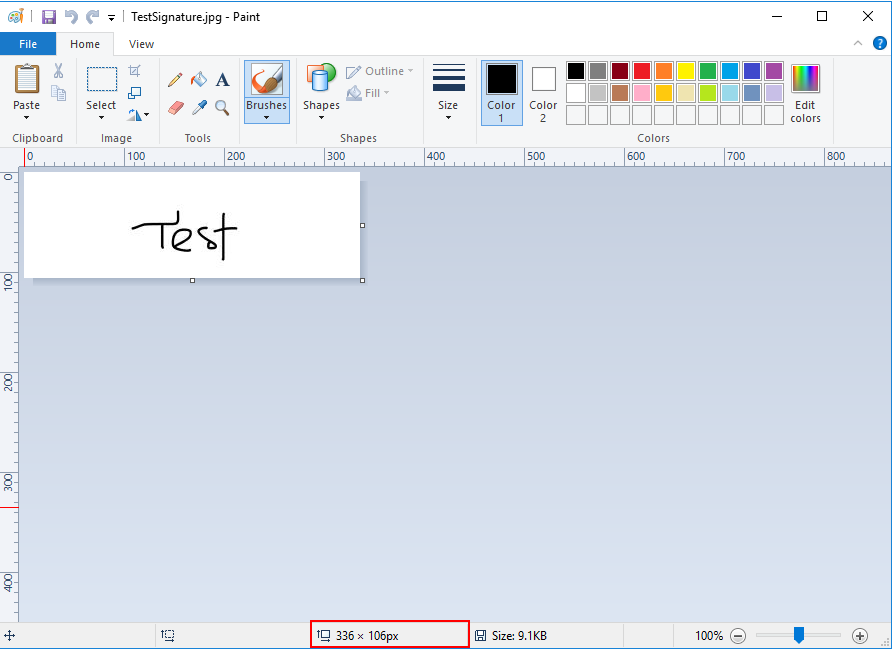Screen dimensions: 892x649
Task: Click the zoom out minus button
Action: pos(738,636)
